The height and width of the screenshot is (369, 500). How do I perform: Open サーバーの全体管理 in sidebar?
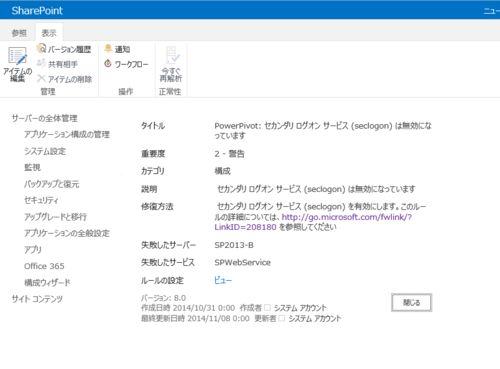click(44, 118)
